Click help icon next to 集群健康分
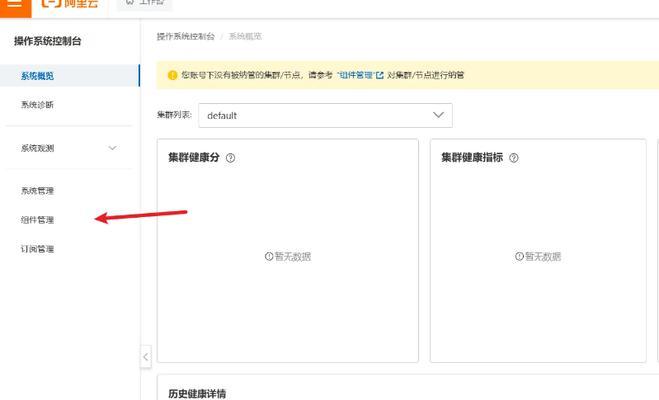The image size is (659, 400). 230,158
